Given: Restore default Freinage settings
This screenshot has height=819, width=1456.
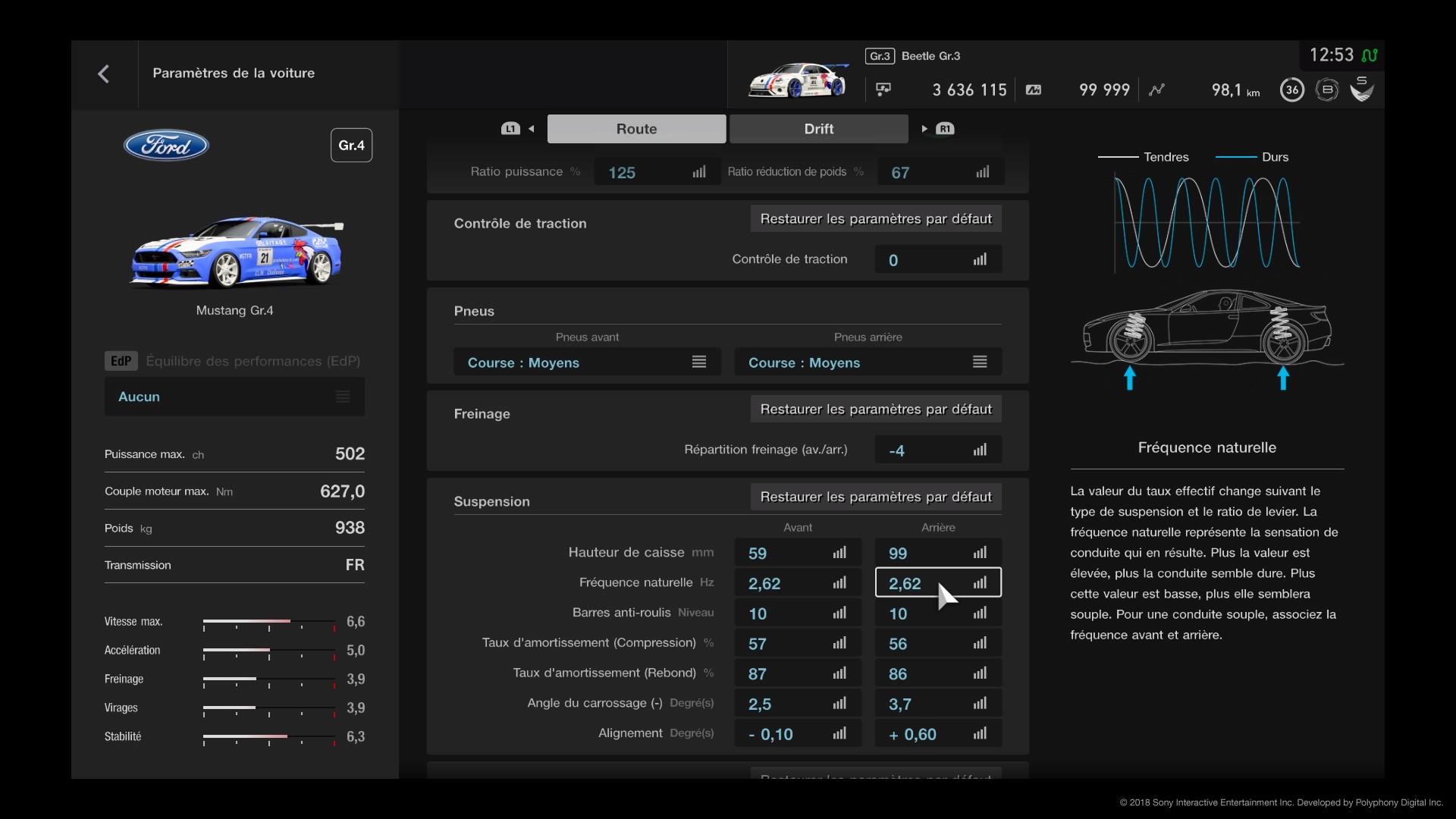Looking at the screenshot, I should click(876, 409).
